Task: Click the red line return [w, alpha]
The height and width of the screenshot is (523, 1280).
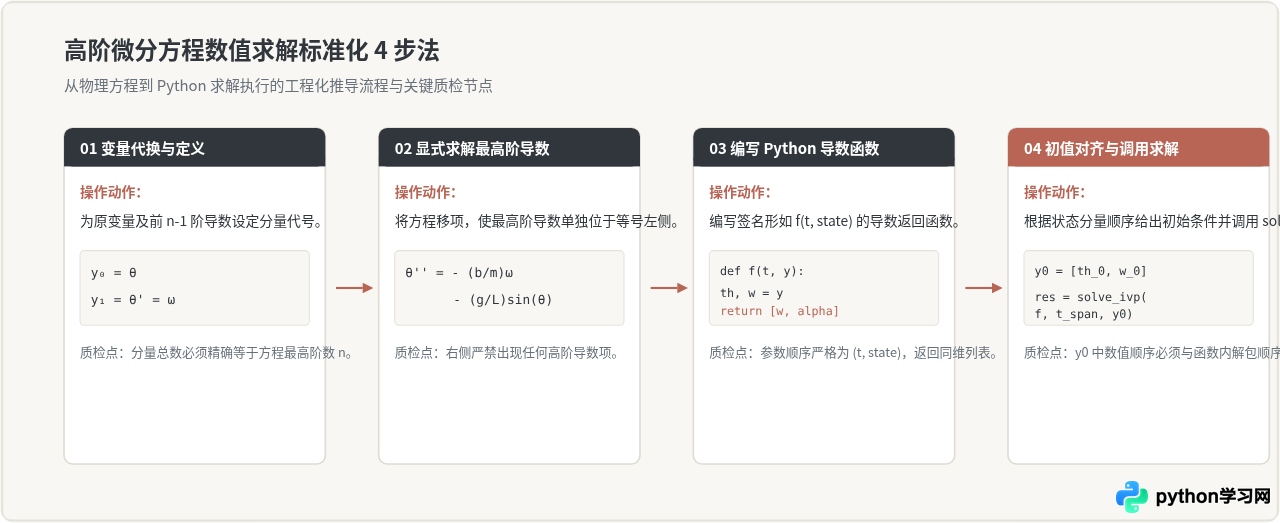Action: [x=780, y=311]
